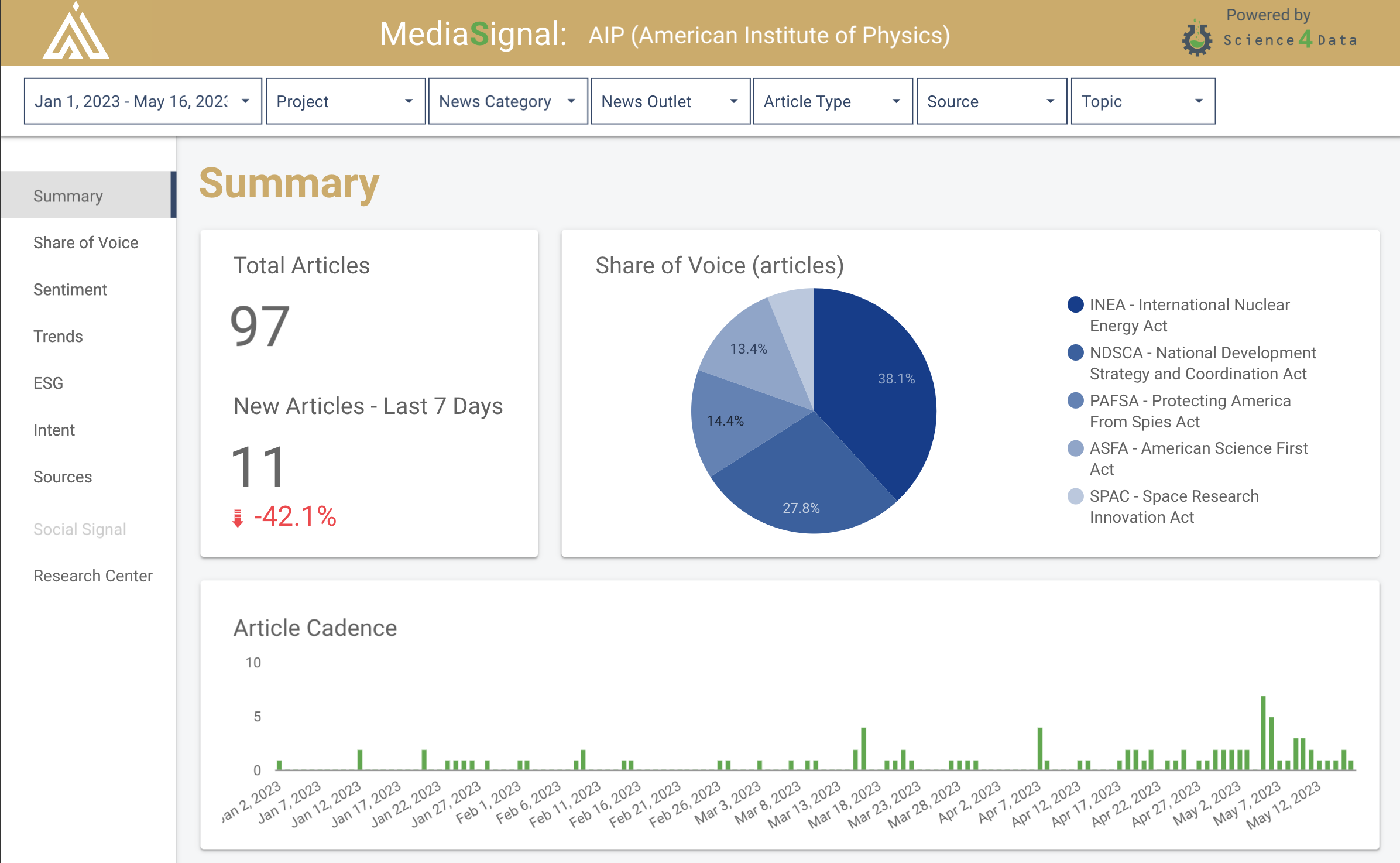Select Summary in the sidebar
1400x863 pixels.
click(88, 196)
